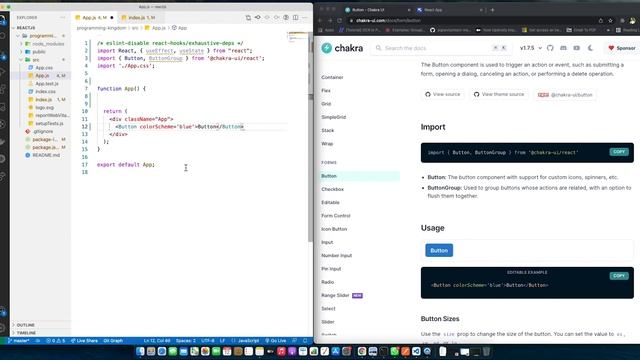Click the blue Button usage example

point(439,250)
